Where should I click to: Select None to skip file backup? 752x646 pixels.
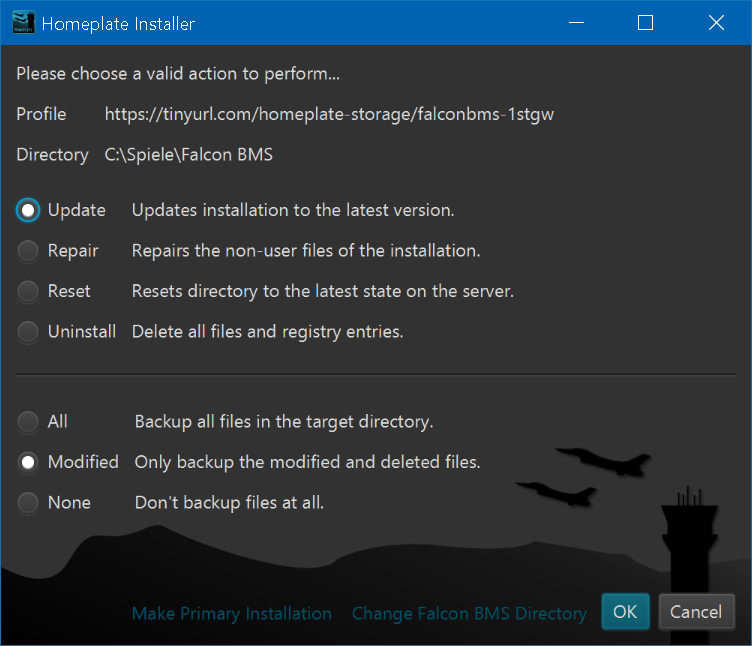point(29,503)
